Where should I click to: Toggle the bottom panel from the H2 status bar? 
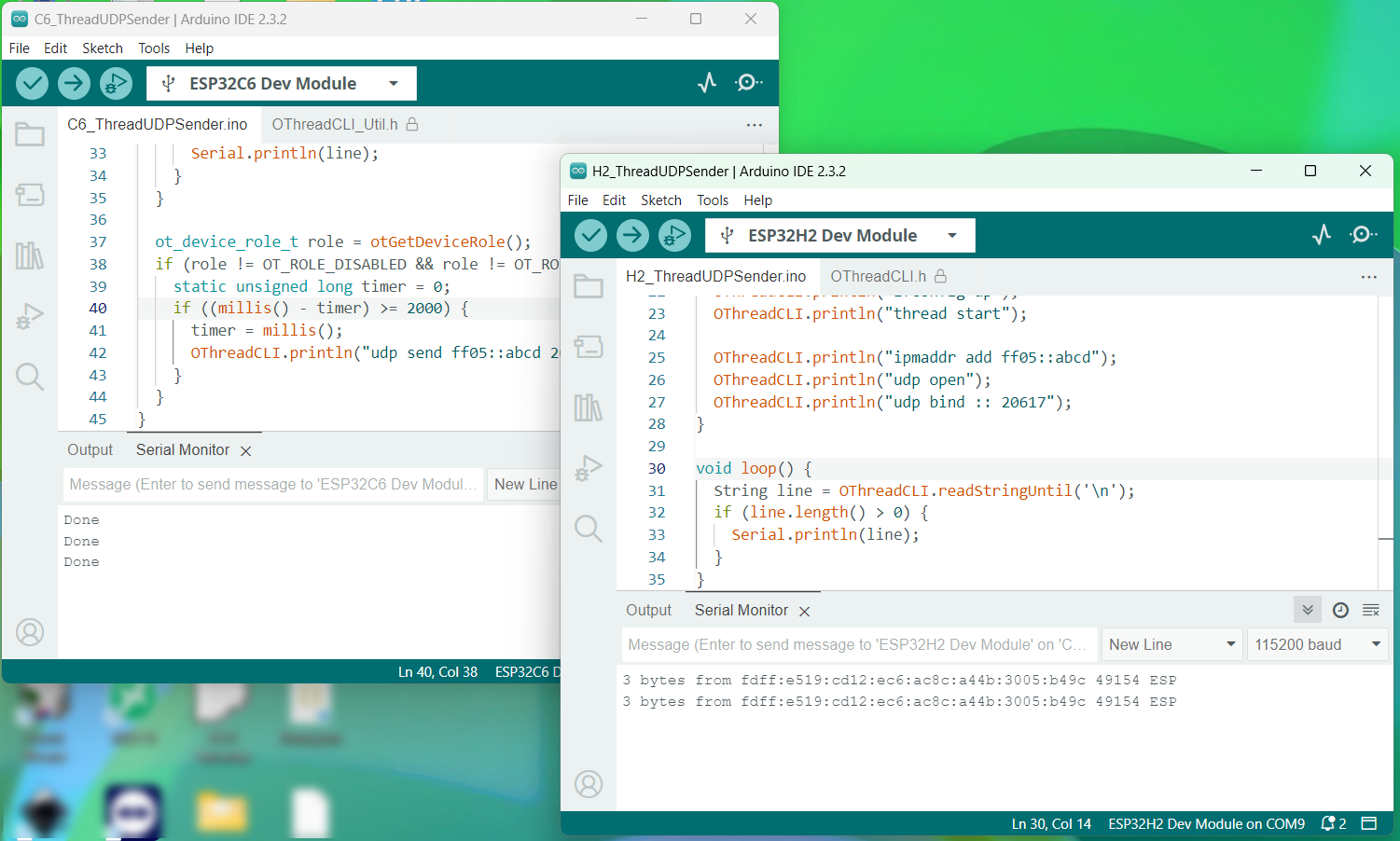point(1369,823)
